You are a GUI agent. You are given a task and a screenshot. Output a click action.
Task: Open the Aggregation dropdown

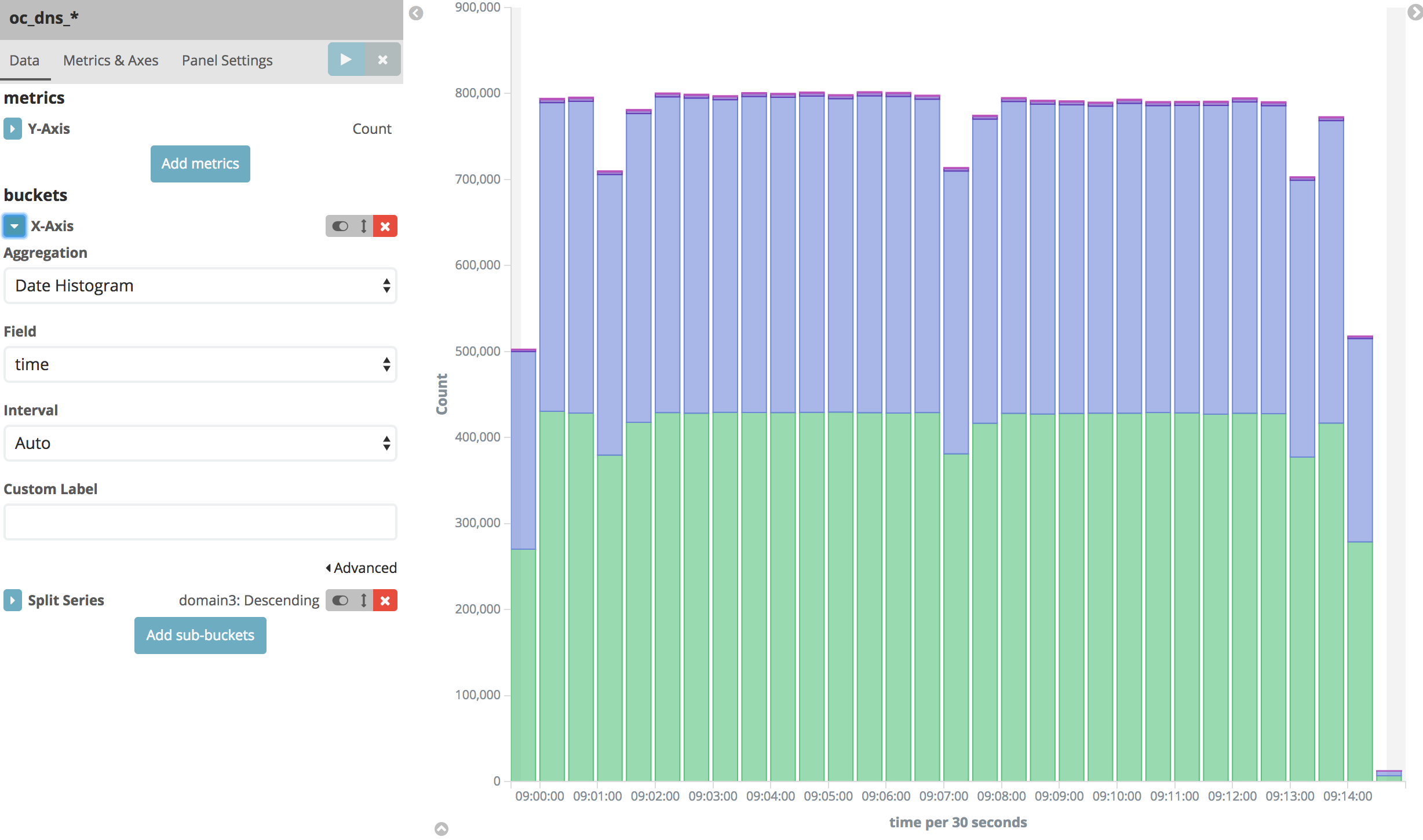[200, 285]
